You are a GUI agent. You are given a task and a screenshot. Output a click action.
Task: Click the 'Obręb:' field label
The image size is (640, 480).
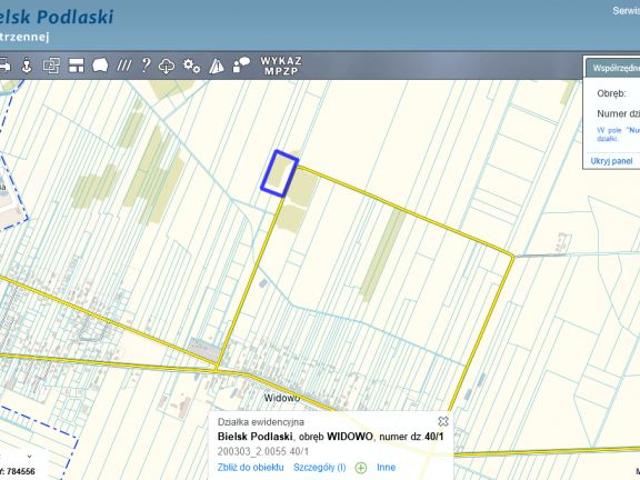pyautogui.click(x=611, y=93)
